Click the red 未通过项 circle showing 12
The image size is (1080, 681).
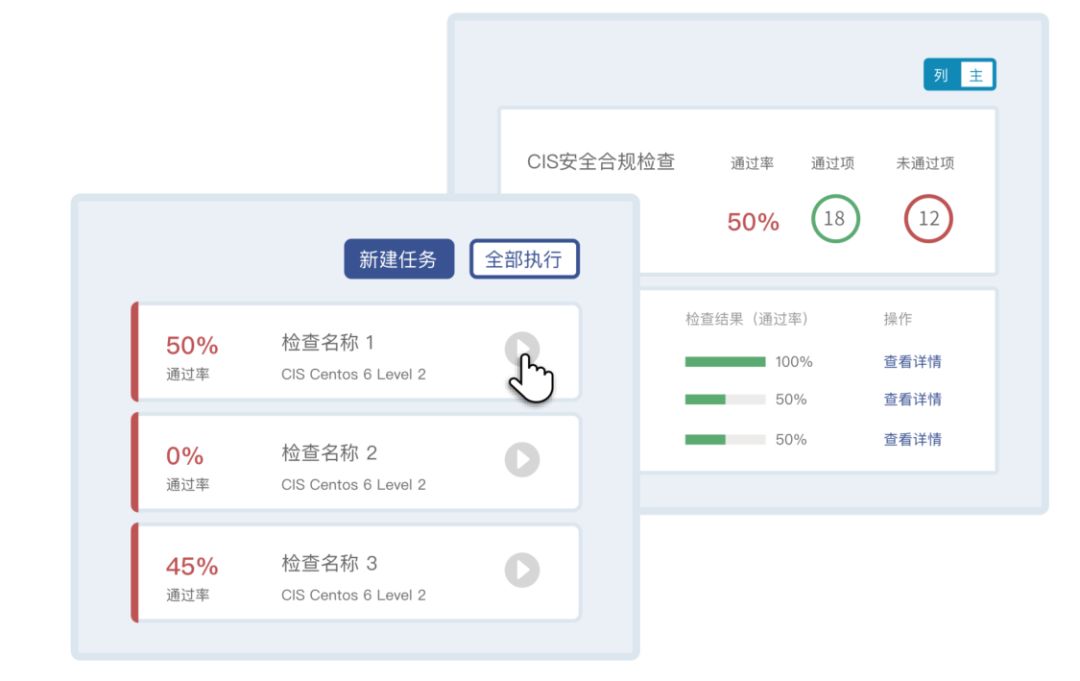pyautogui.click(x=928, y=218)
